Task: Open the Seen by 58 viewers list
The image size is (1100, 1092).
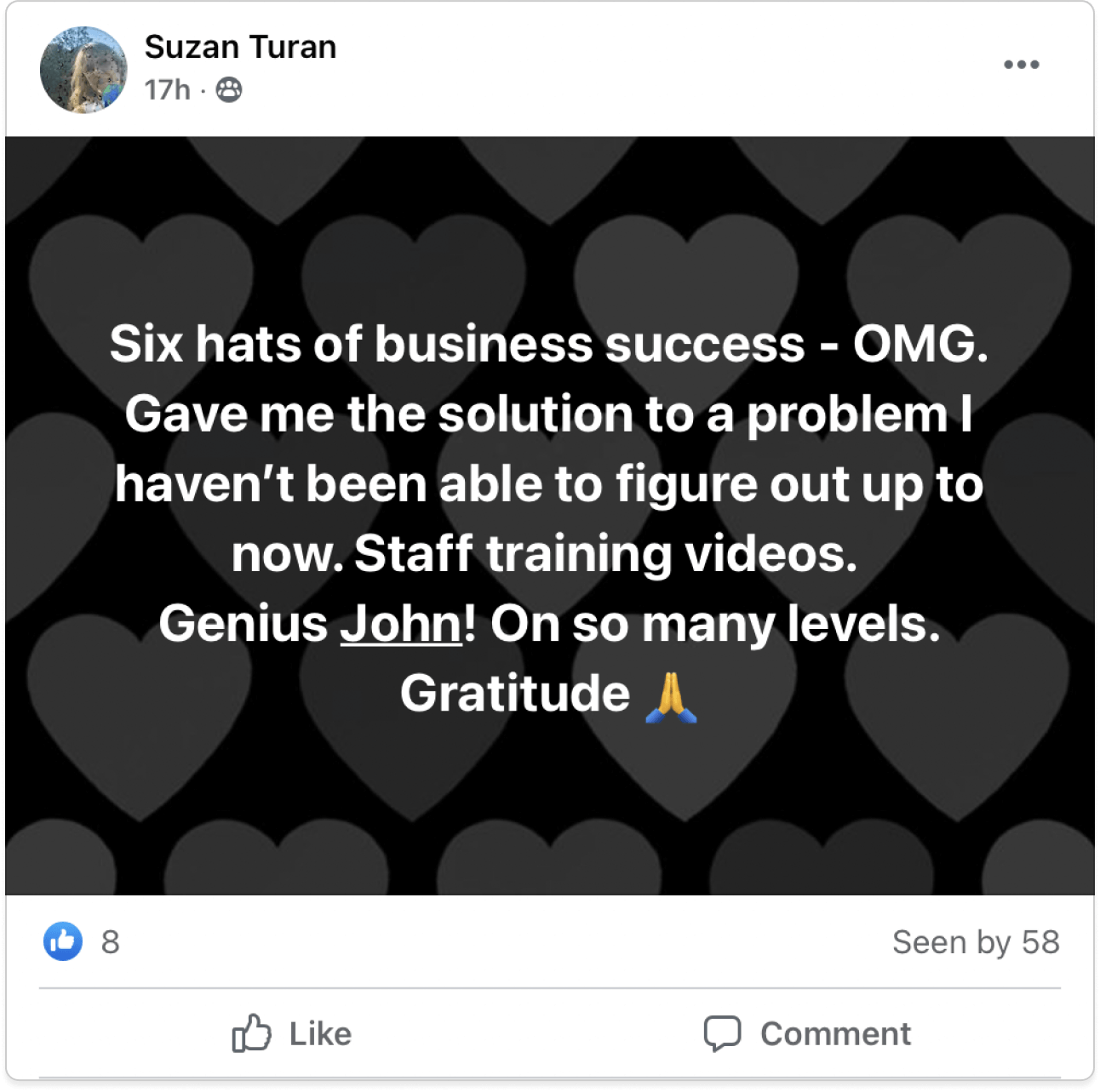Action: click(976, 942)
